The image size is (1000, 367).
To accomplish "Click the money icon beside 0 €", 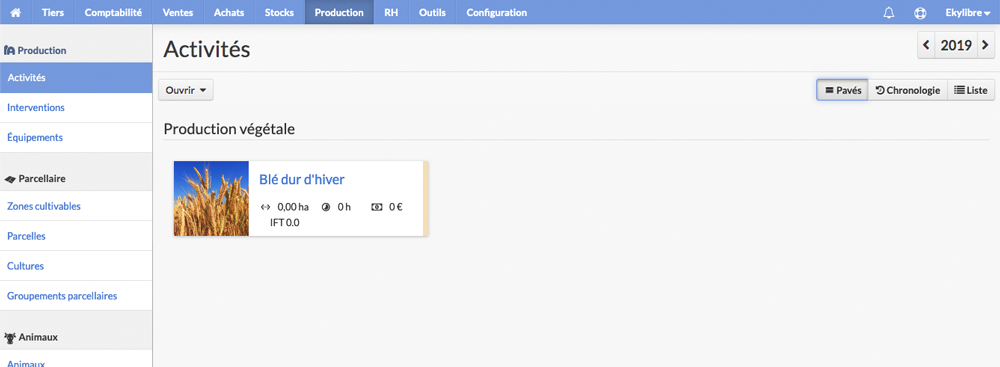I will (x=376, y=207).
